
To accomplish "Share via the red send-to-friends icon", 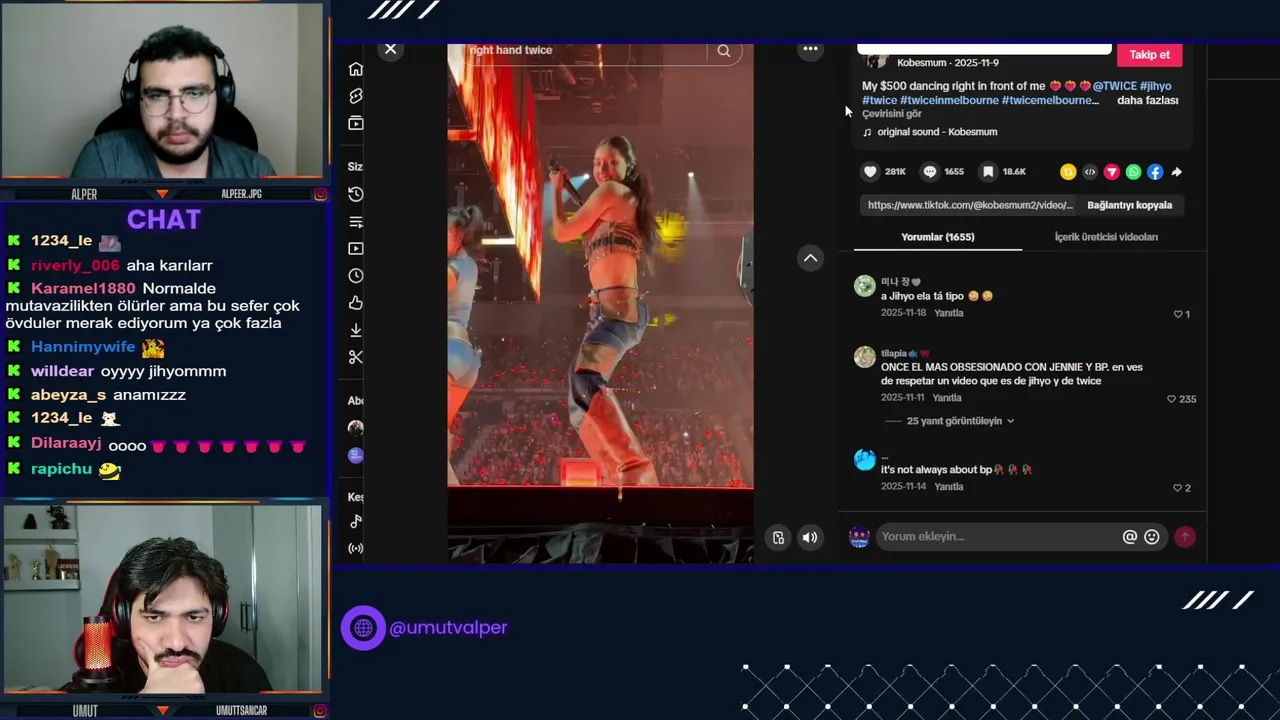I will coord(1111,172).
